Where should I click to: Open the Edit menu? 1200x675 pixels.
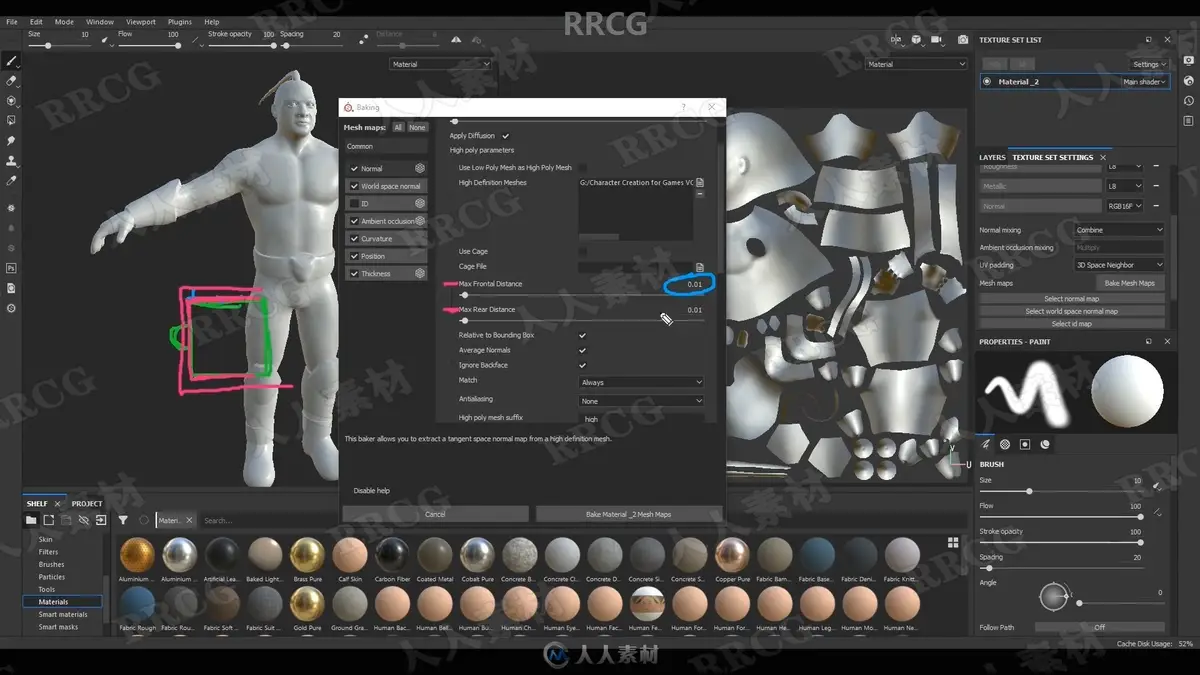tap(36, 21)
